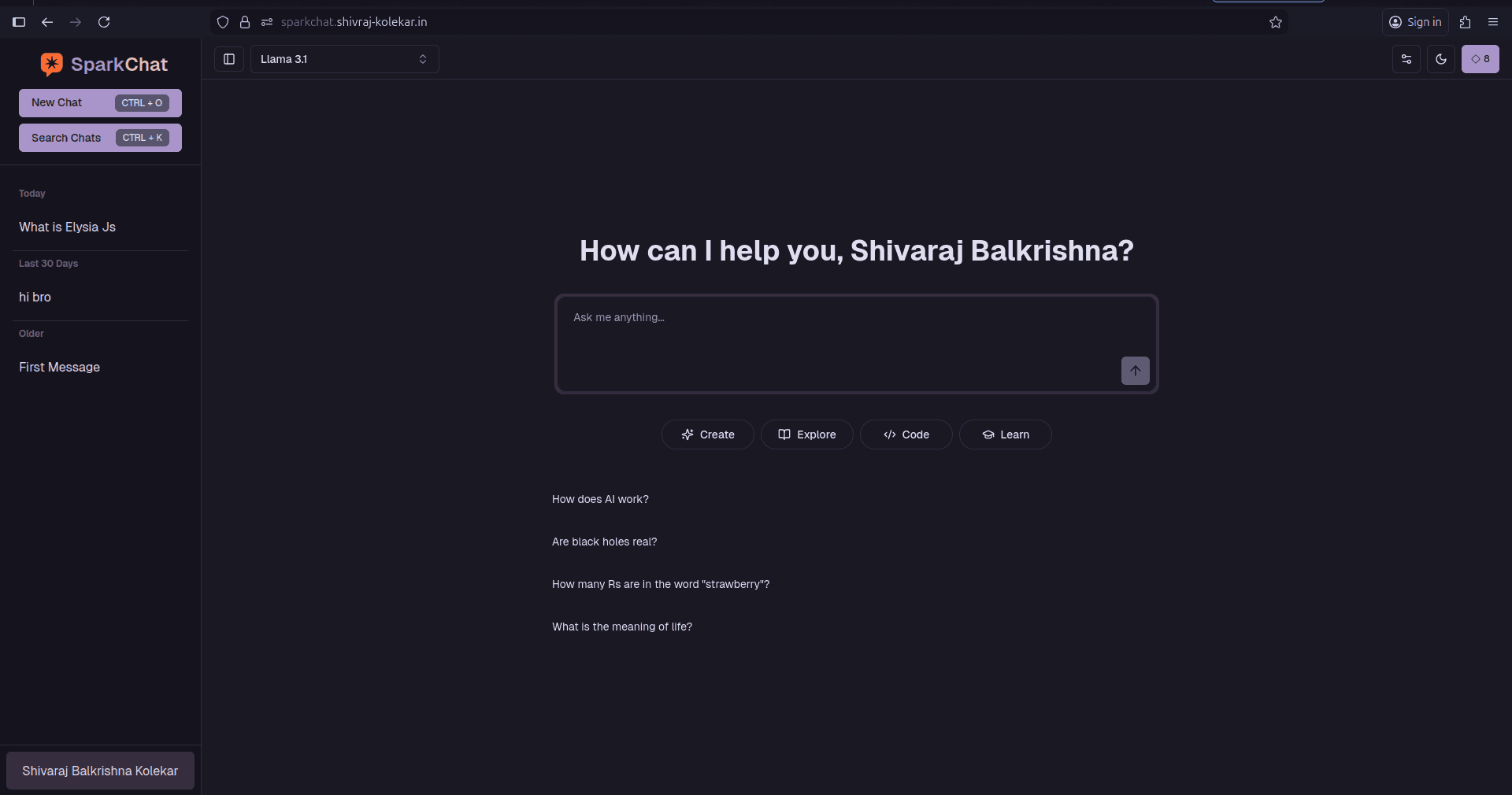Image resolution: width=1512 pixels, height=795 pixels.
Task: Pick the suggestion about strawberry Rs
Action: coord(661,584)
